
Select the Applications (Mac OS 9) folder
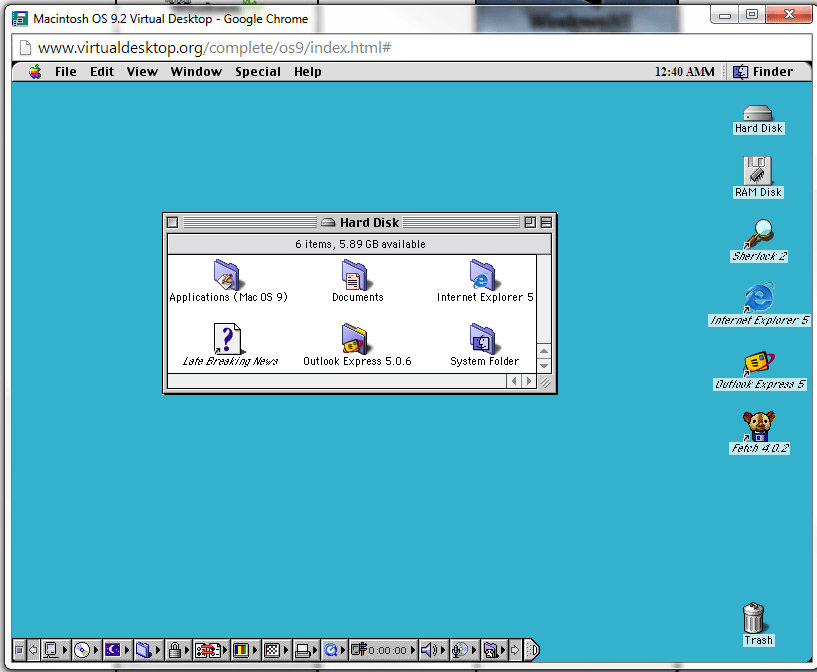(x=228, y=281)
